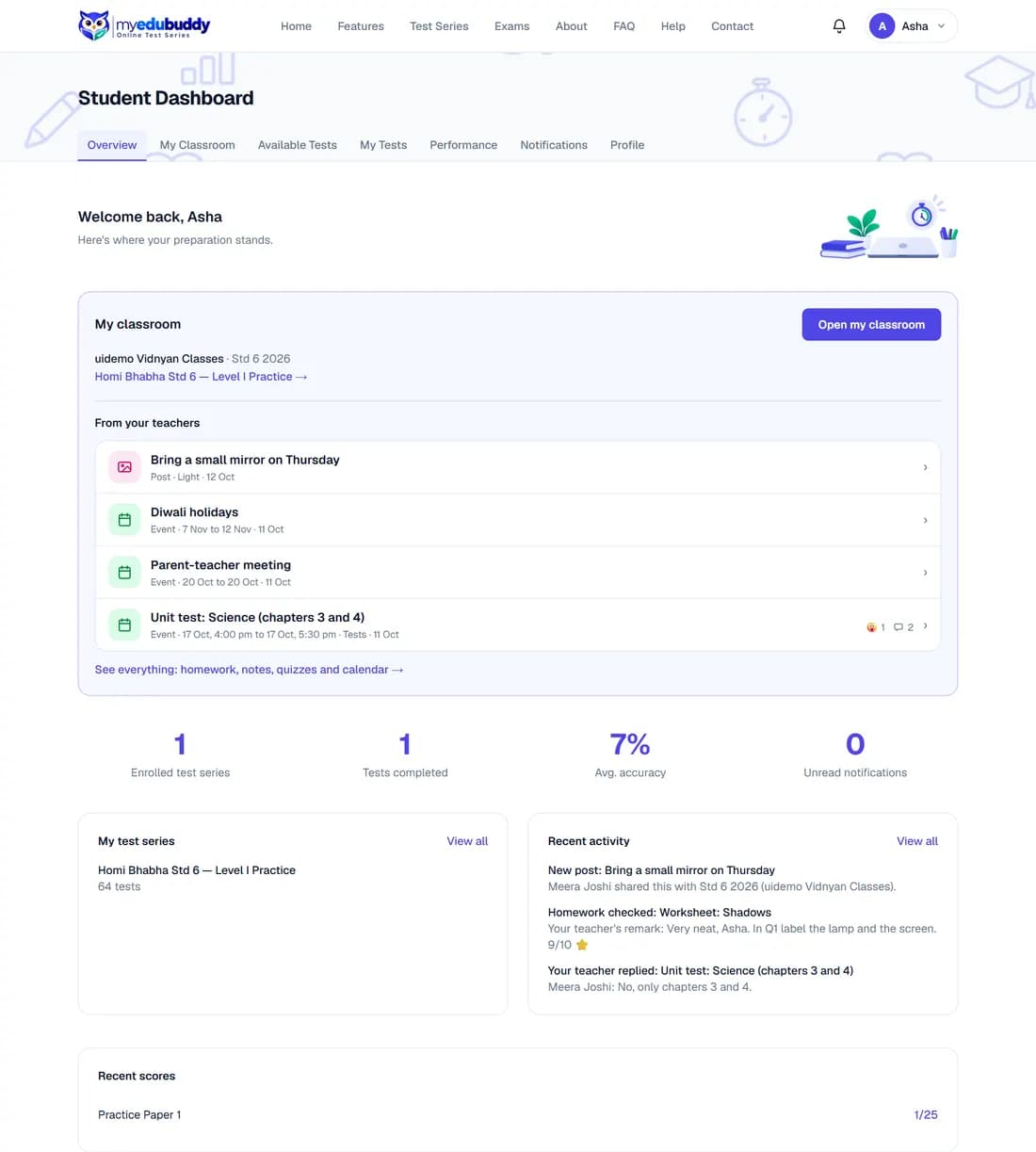Open Test Series in top navigation
Image resolution: width=1036 pixels, height=1152 pixels.
[439, 26]
